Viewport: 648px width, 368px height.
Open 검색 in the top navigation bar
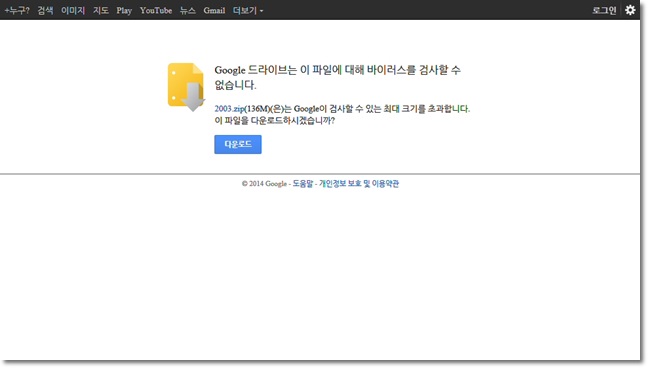45,10
